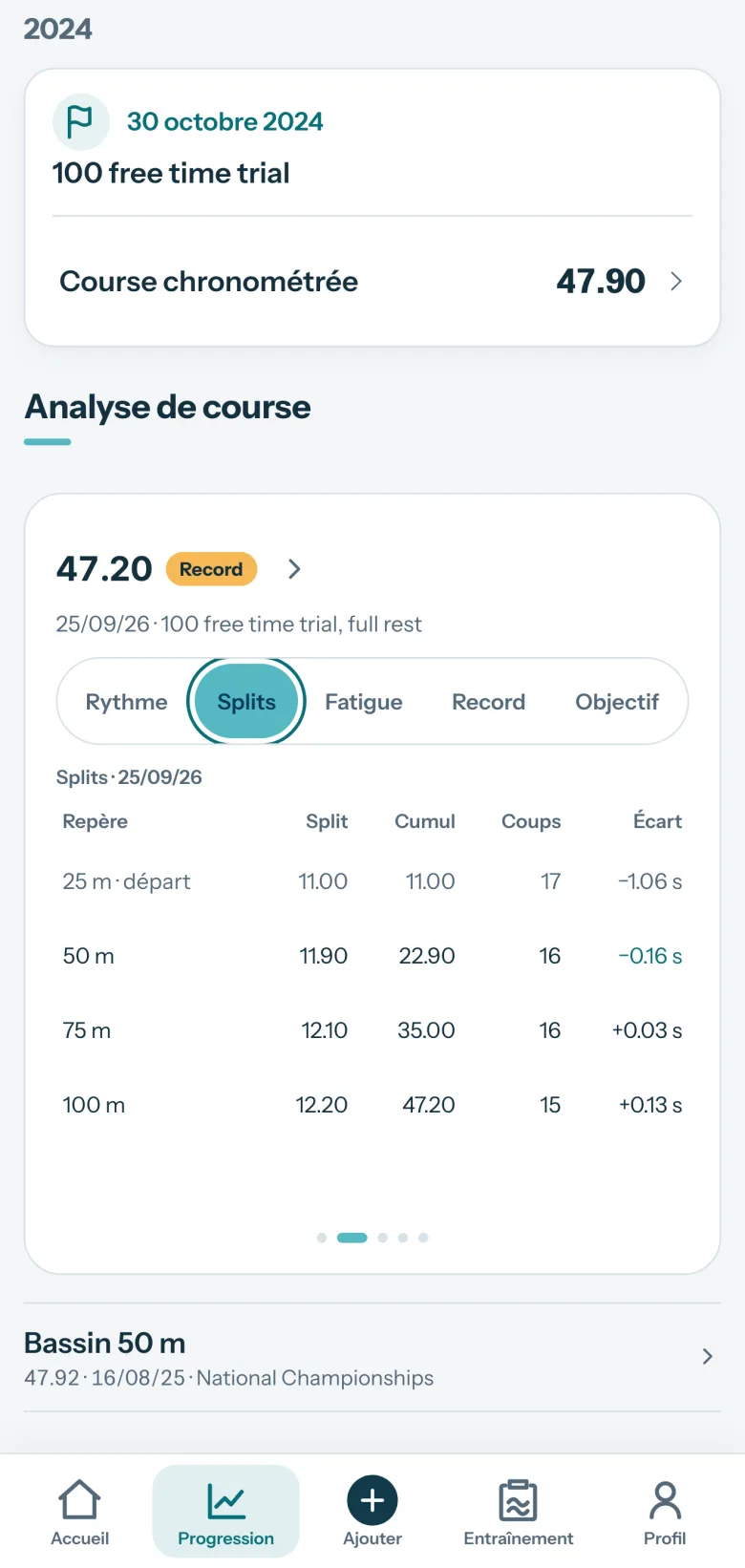Viewport: 745px width, 1568px height.
Task: Open the Record analysis tab
Action: (x=489, y=702)
